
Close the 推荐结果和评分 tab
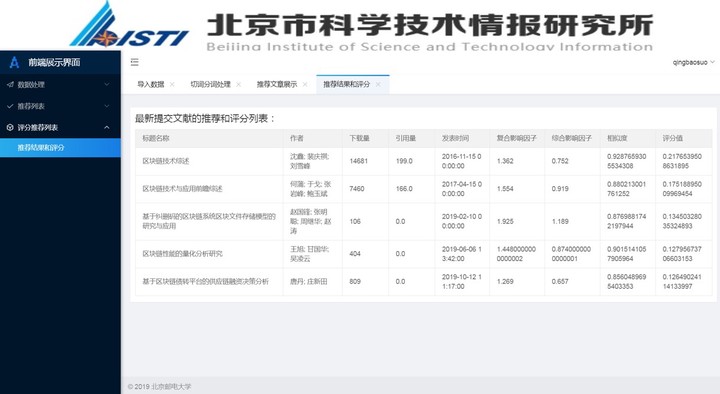coord(378,84)
